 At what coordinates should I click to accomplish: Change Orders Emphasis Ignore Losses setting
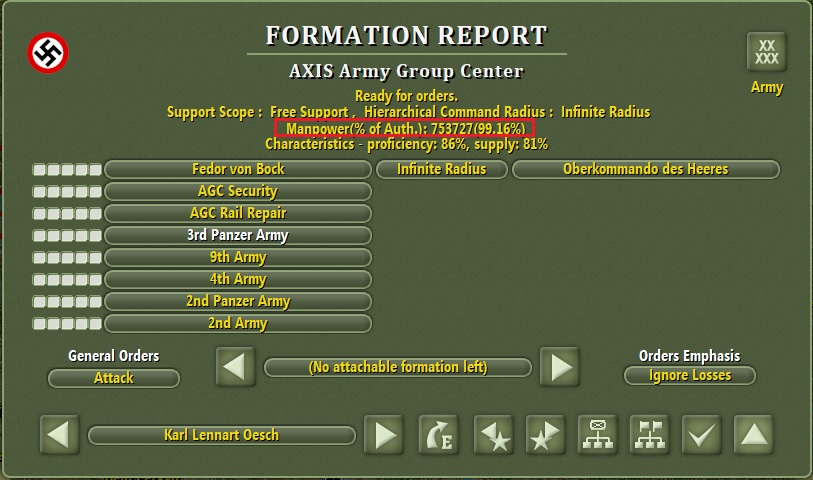pos(690,375)
